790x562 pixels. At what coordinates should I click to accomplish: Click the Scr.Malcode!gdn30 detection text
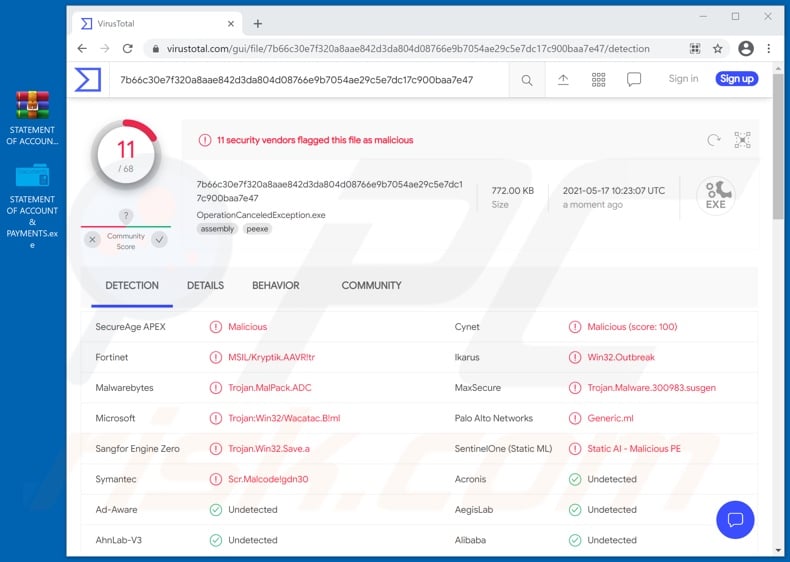268,479
